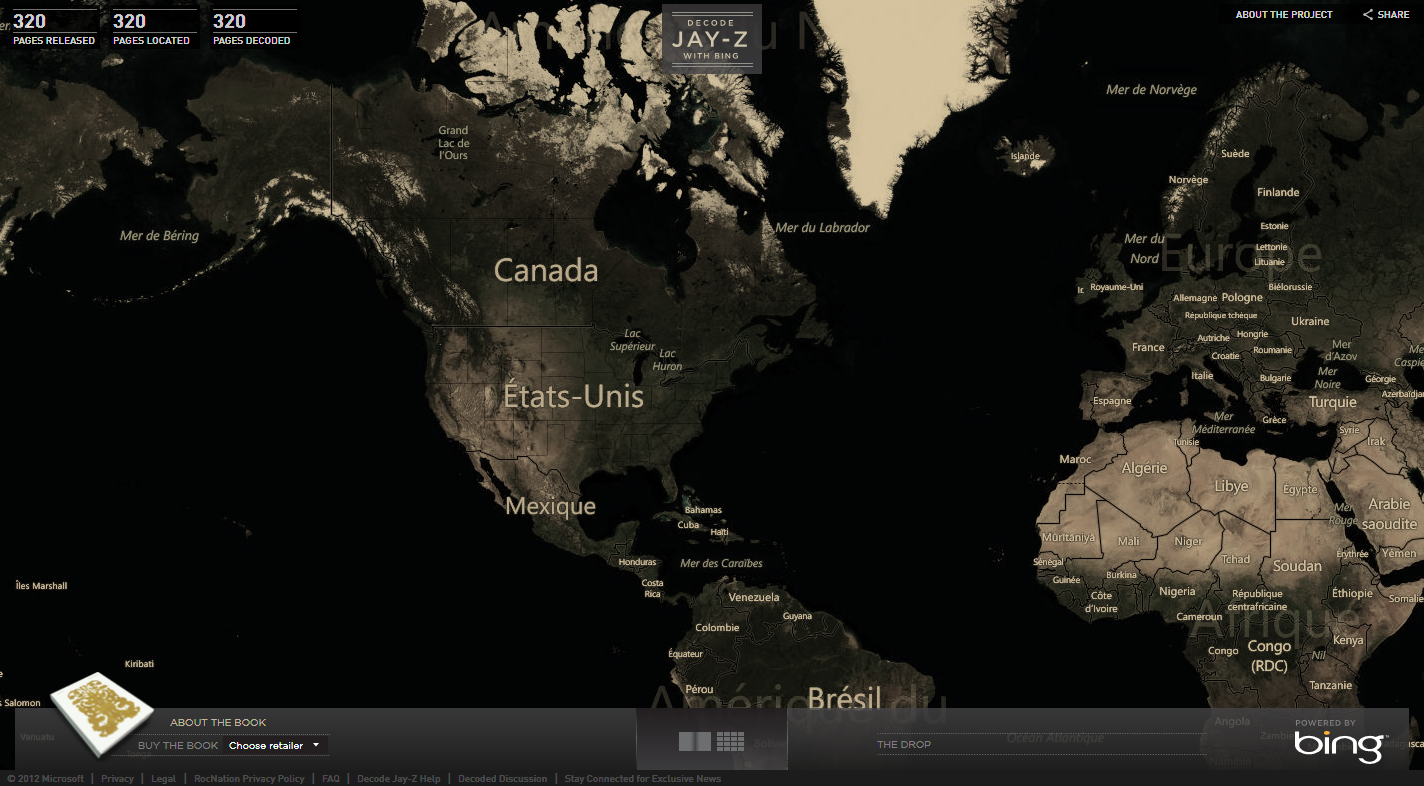Screen dimensions: 1424x786
Task: Click the Grand Lac de l'Ours label
Action: (453, 143)
